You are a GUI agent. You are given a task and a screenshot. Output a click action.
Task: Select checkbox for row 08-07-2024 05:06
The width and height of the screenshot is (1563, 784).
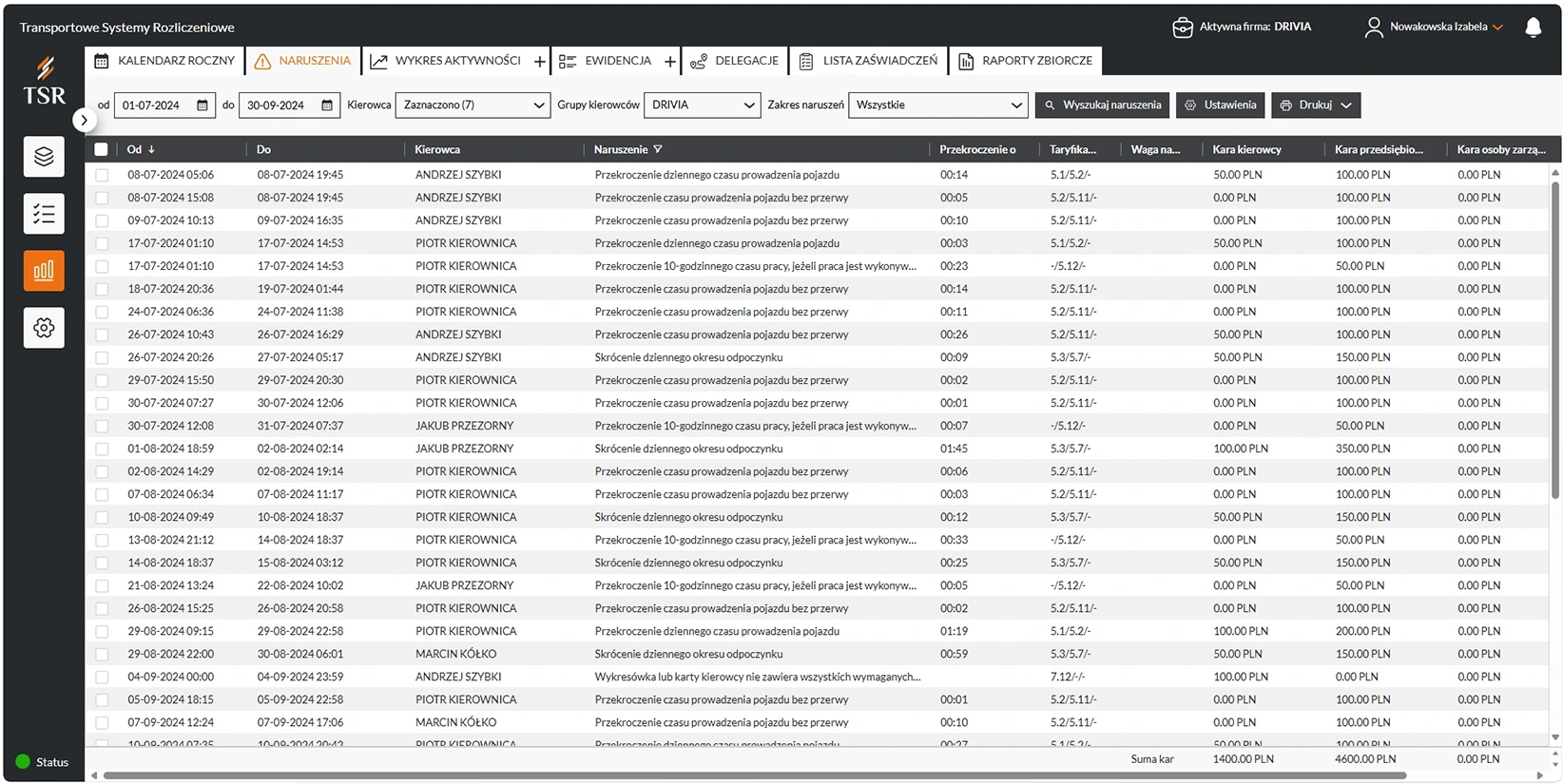[102, 175]
